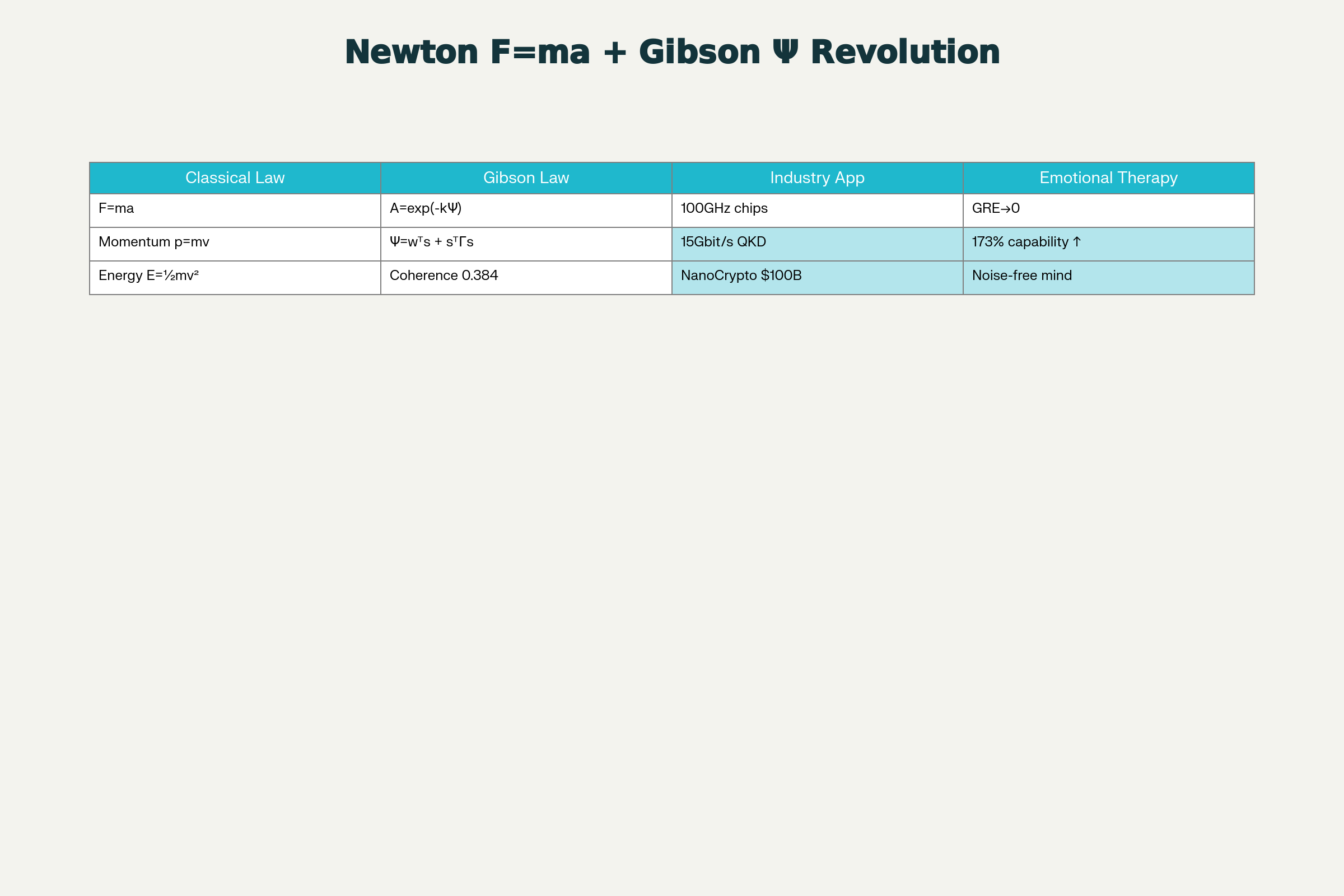Click the highlighted '15Gbit/s QKD' cell
1344x896 pixels.
(x=817, y=244)
